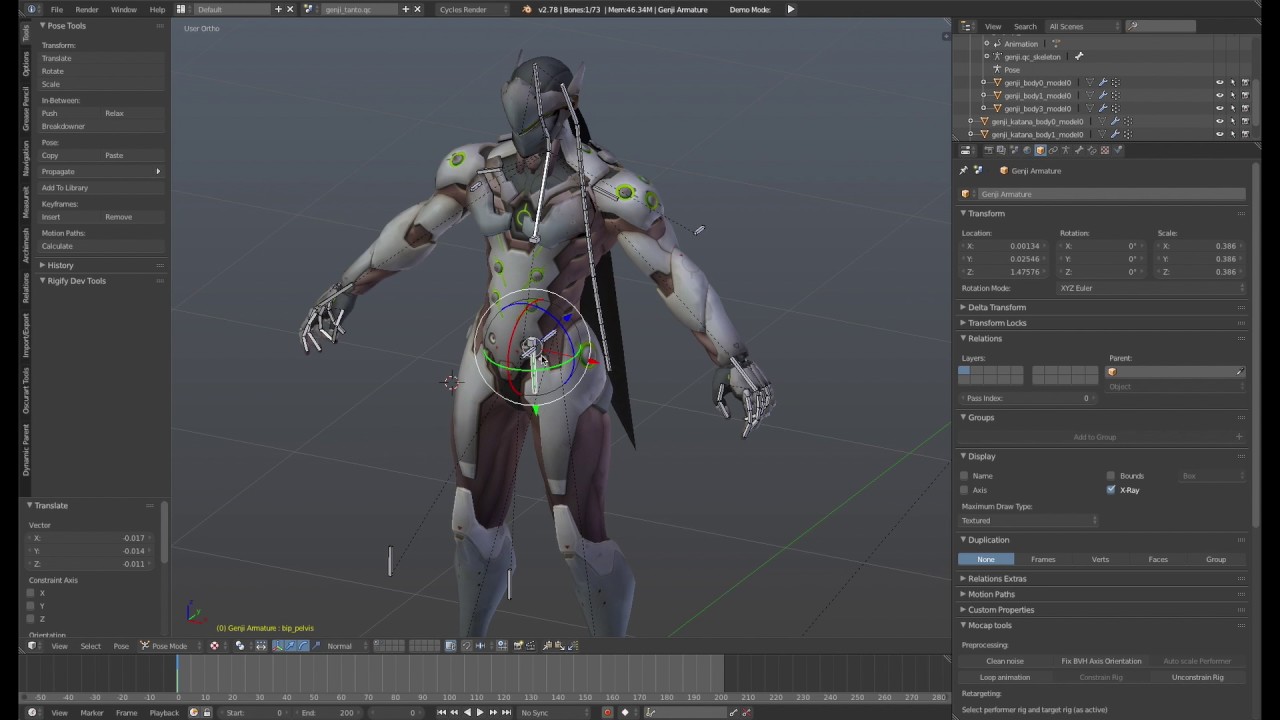
Task: Click Calculate motion paths button
Action: click(x=100, y=246)
